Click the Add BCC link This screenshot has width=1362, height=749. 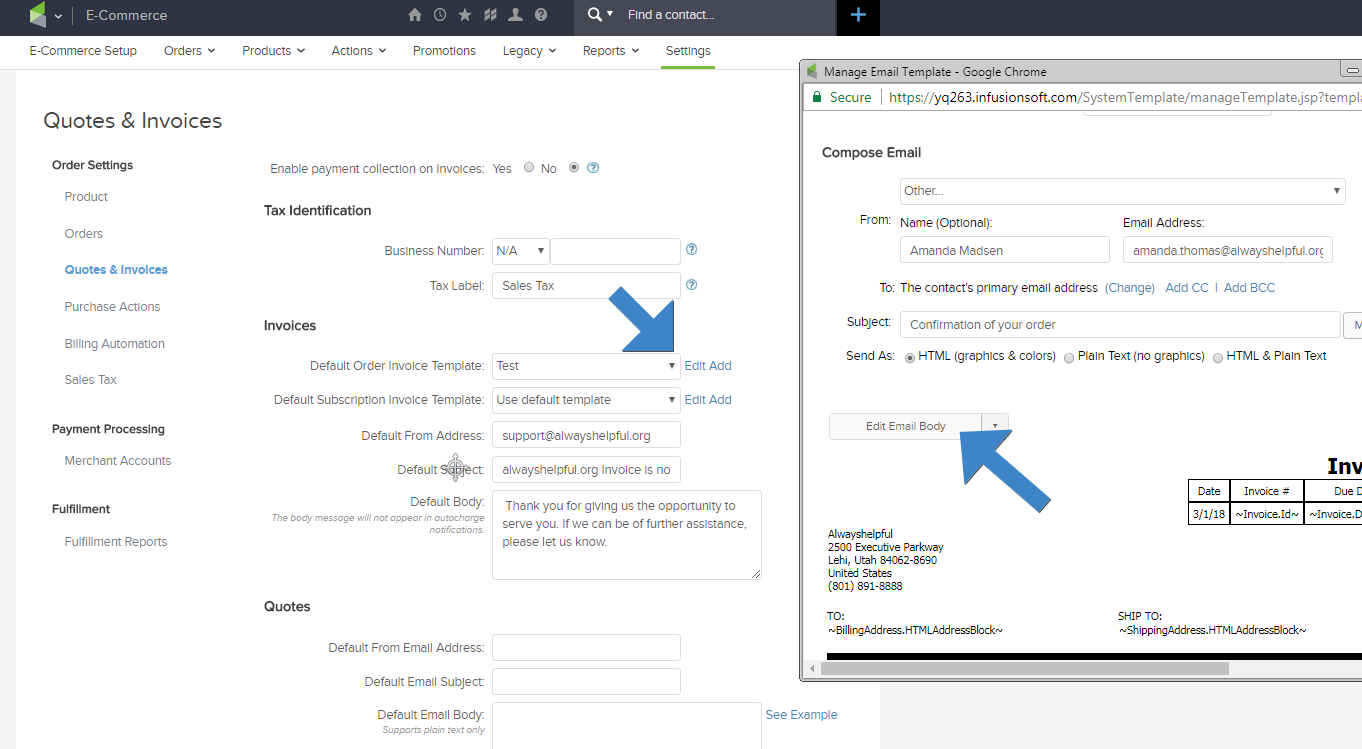click(1250, 288)
